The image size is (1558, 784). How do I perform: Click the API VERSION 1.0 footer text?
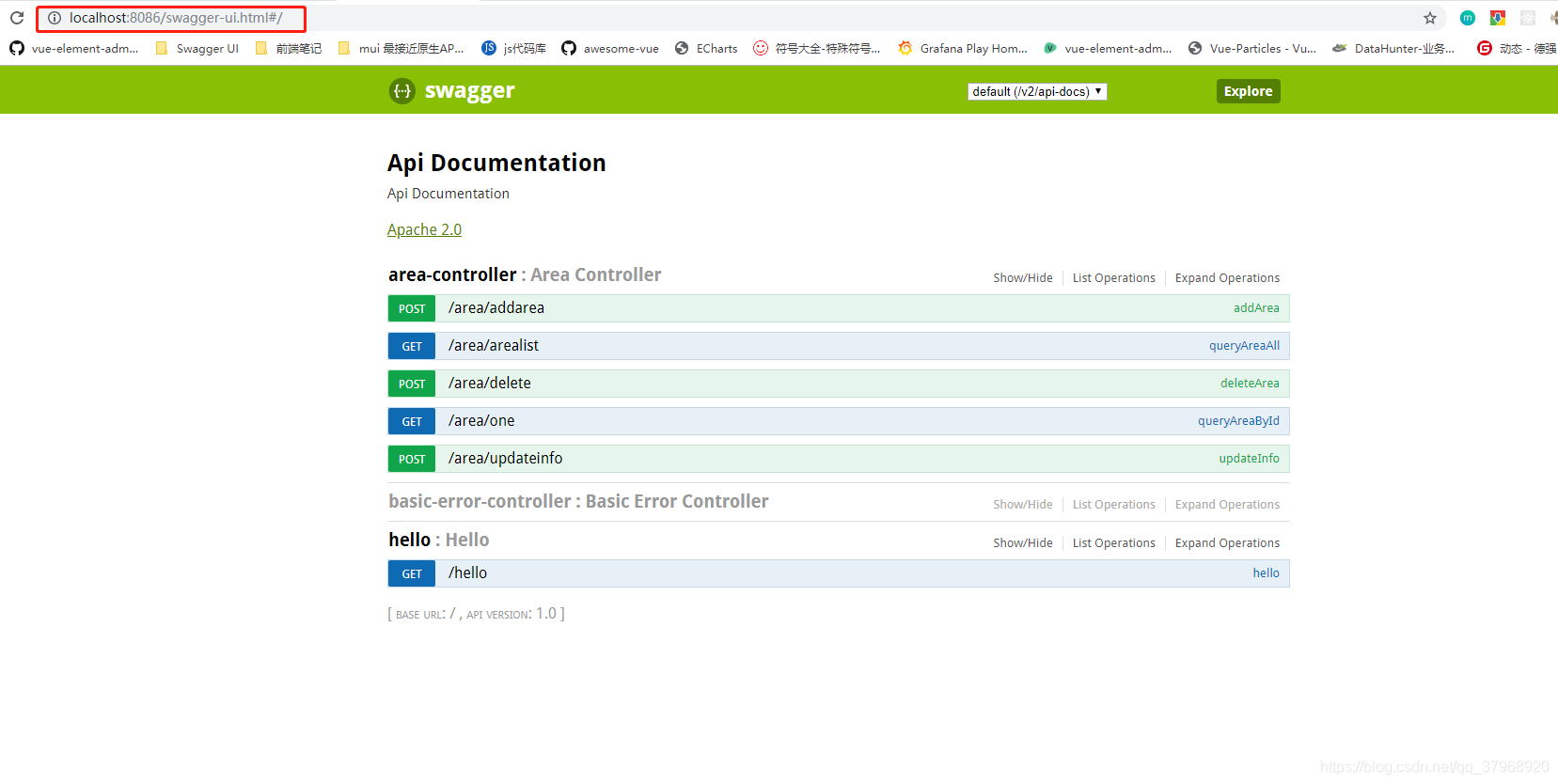513,614
